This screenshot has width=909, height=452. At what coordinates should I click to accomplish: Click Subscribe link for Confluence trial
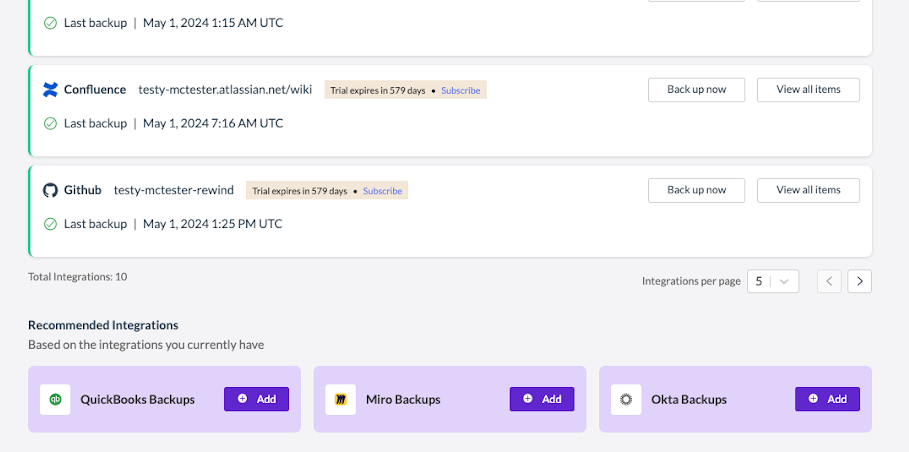tap(460, 90)
